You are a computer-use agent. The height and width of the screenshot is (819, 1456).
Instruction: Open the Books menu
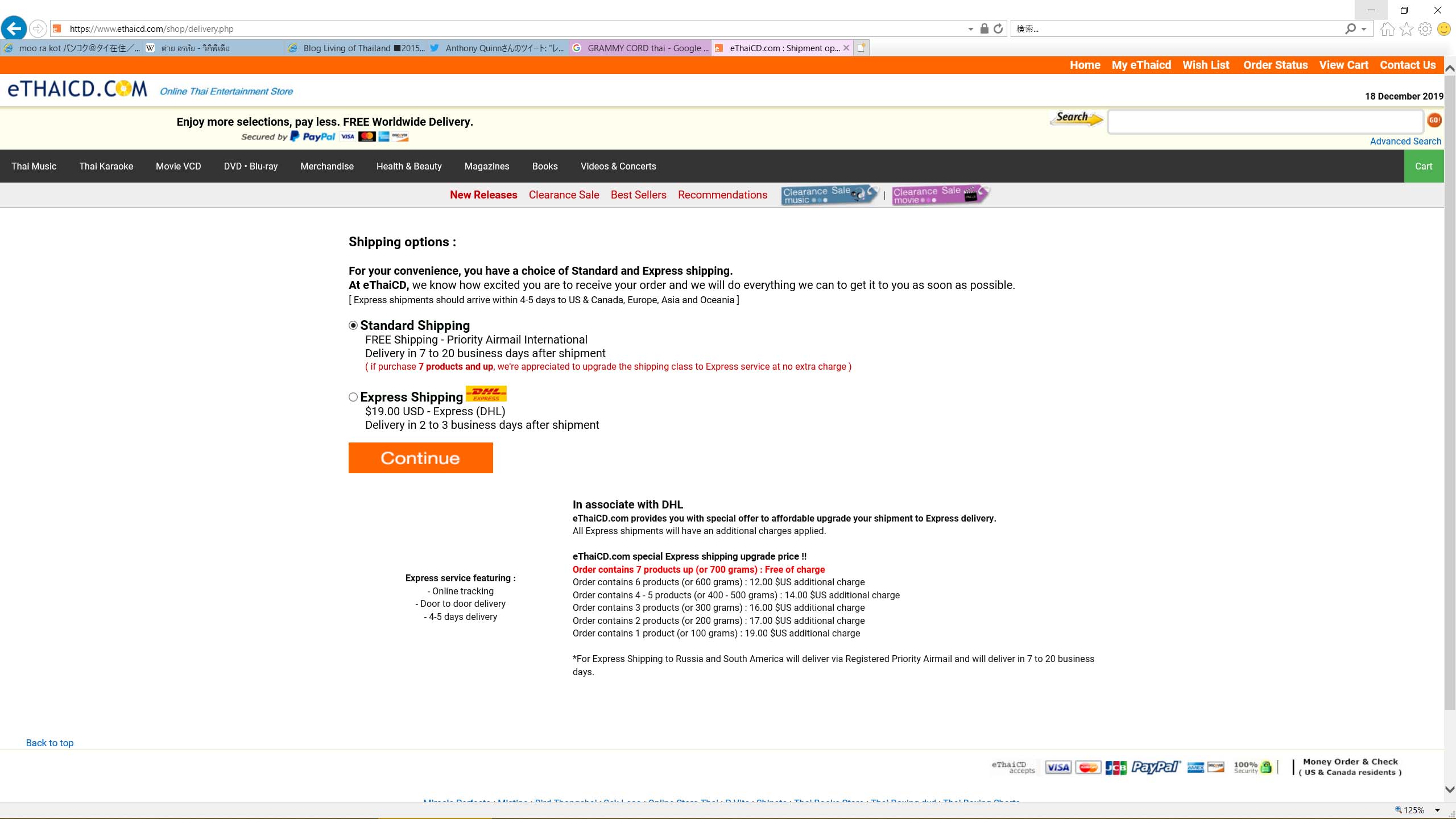click(x=545, y=166)
